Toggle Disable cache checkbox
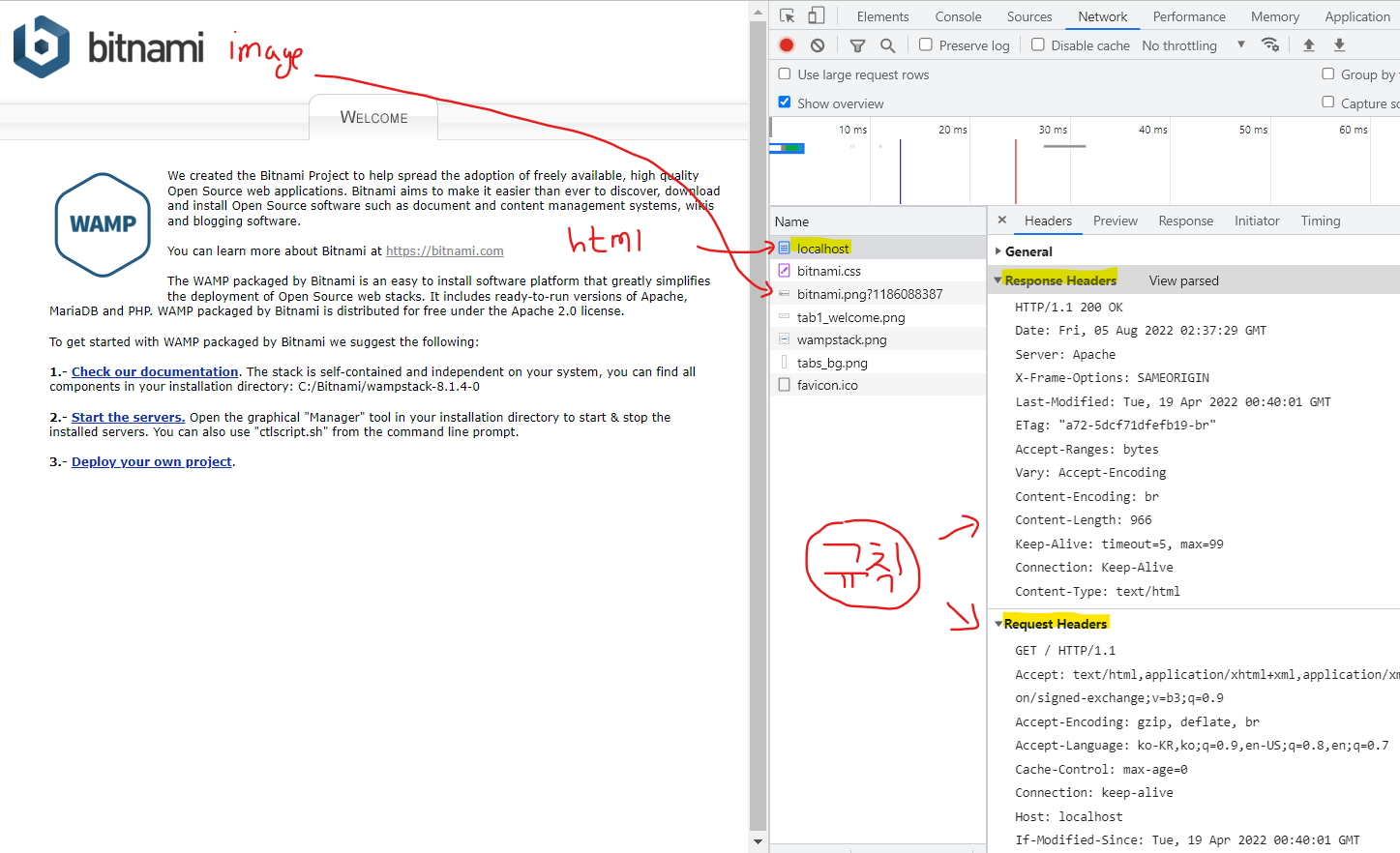The image size is (1400, 853). (1038, 44)
